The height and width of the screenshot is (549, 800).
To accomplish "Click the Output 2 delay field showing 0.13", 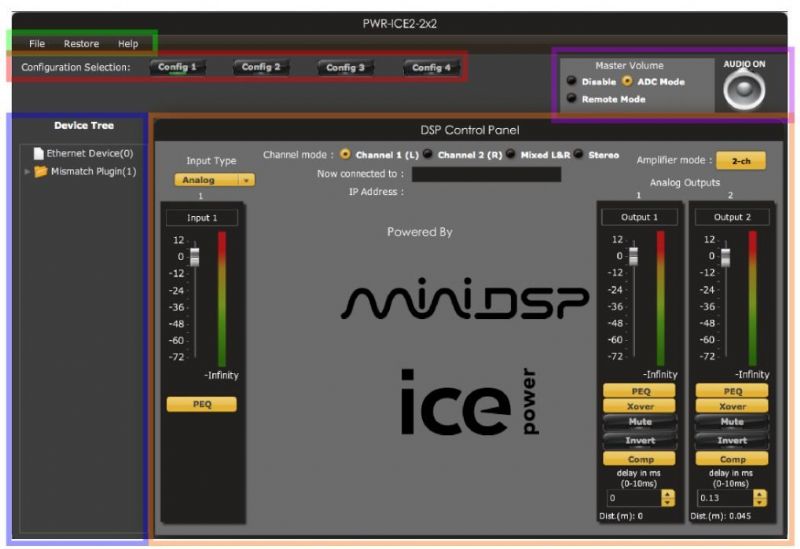I will coord(725,498).
